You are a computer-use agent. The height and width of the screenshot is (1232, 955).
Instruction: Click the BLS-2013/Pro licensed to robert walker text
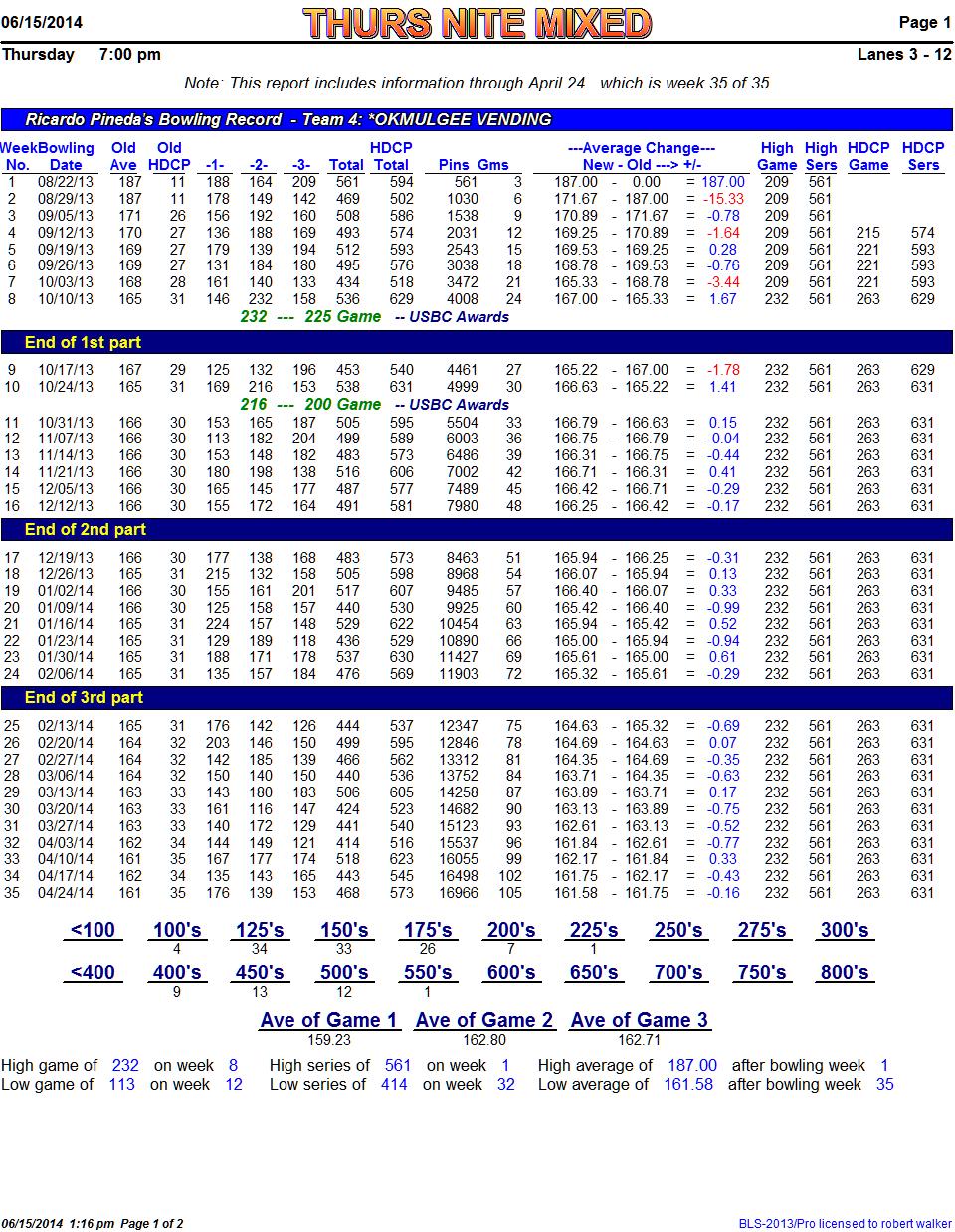(x=845, y=1224)
